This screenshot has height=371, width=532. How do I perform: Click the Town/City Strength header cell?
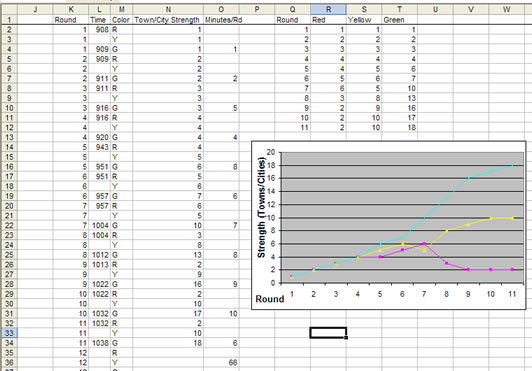[167, 20]
